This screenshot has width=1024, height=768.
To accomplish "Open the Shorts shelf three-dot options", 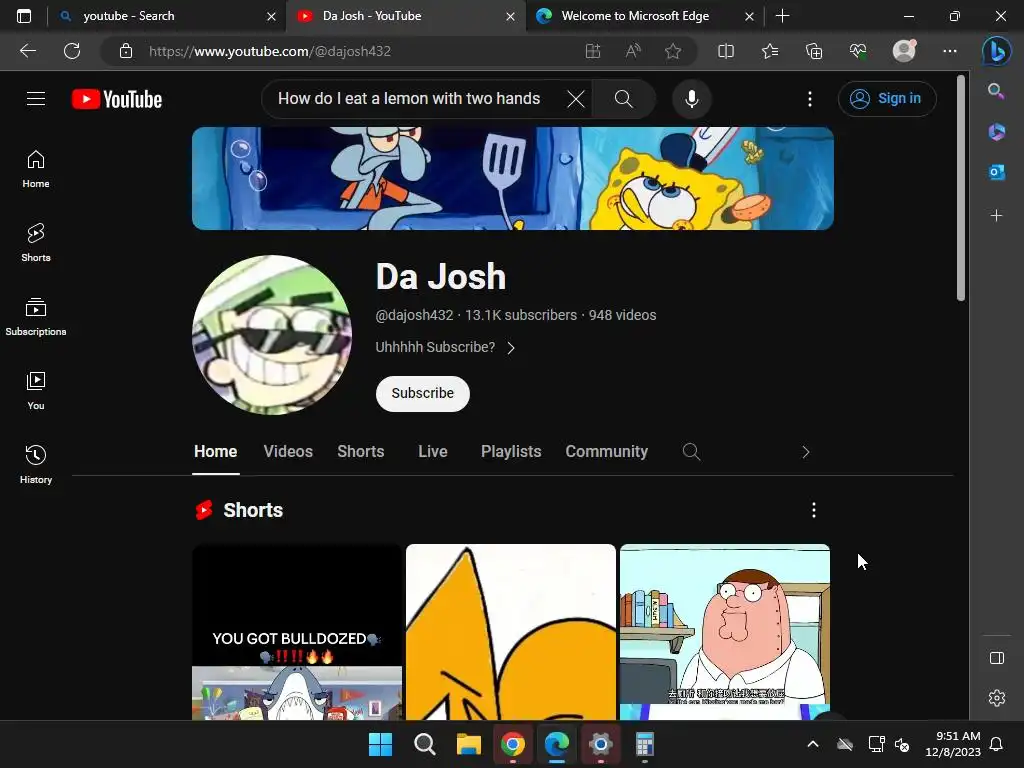I will pos(814,510).
